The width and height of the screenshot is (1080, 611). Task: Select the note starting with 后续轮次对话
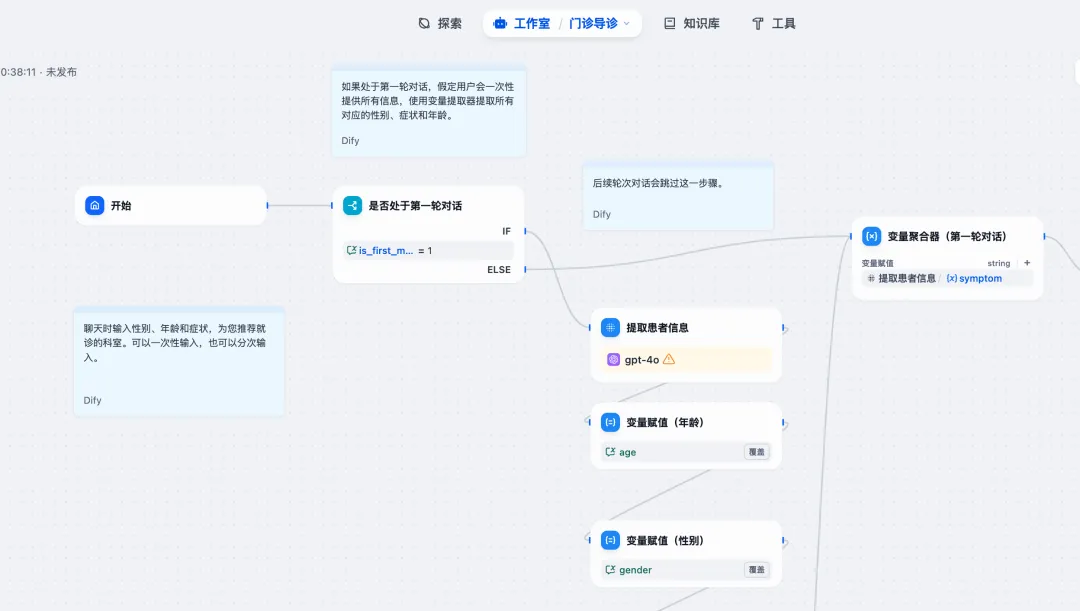point(678,196)
